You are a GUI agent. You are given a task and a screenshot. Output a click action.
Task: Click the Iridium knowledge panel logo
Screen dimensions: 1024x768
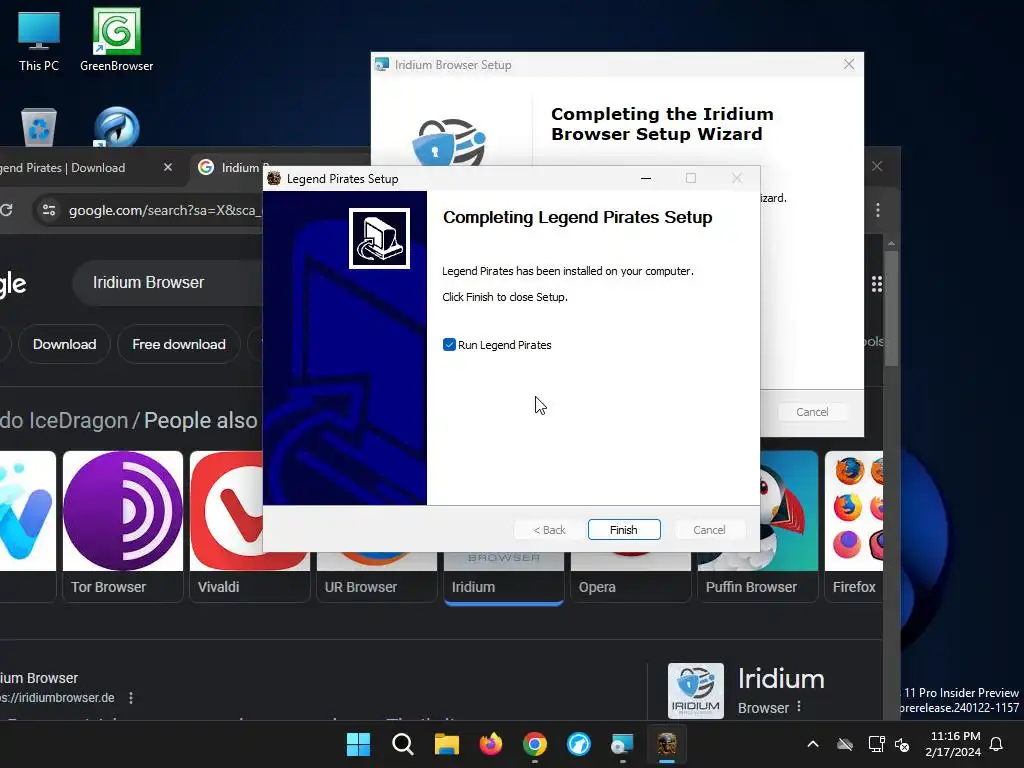coord(696,690)
